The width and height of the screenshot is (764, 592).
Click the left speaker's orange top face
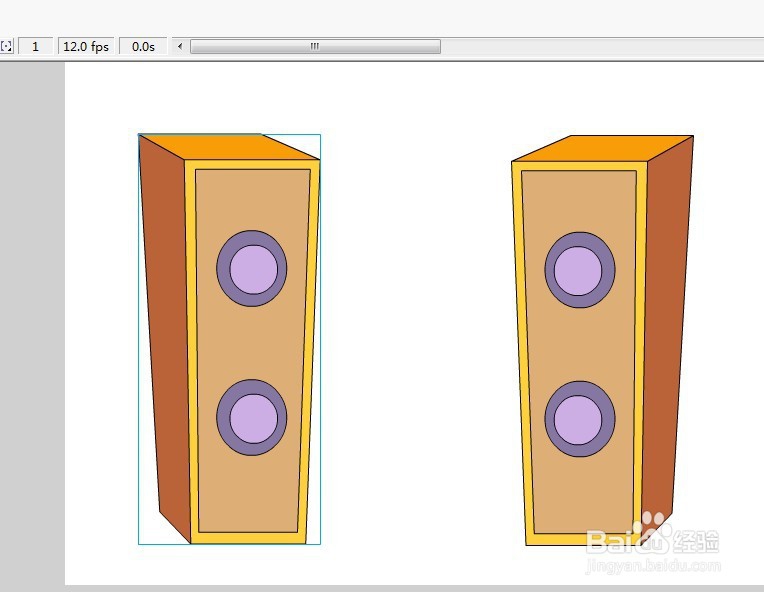(229, 146)
